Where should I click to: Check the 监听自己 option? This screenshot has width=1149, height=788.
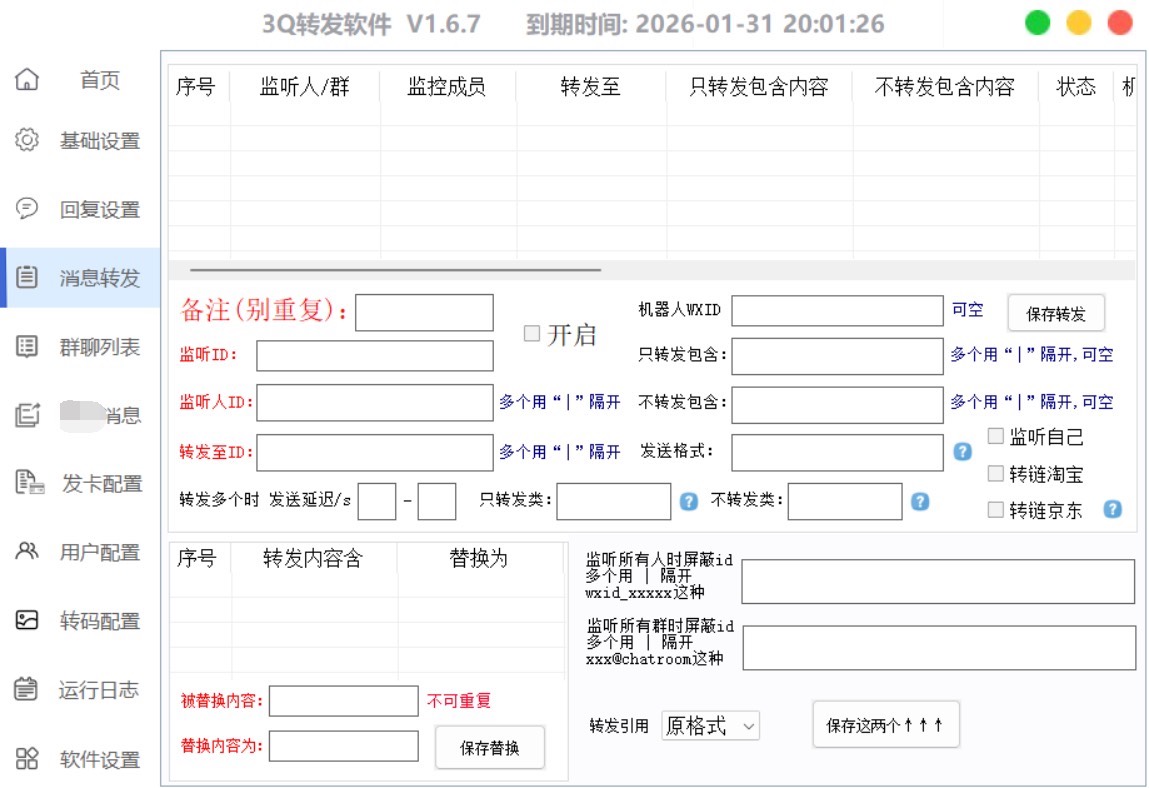pos(995,436)
